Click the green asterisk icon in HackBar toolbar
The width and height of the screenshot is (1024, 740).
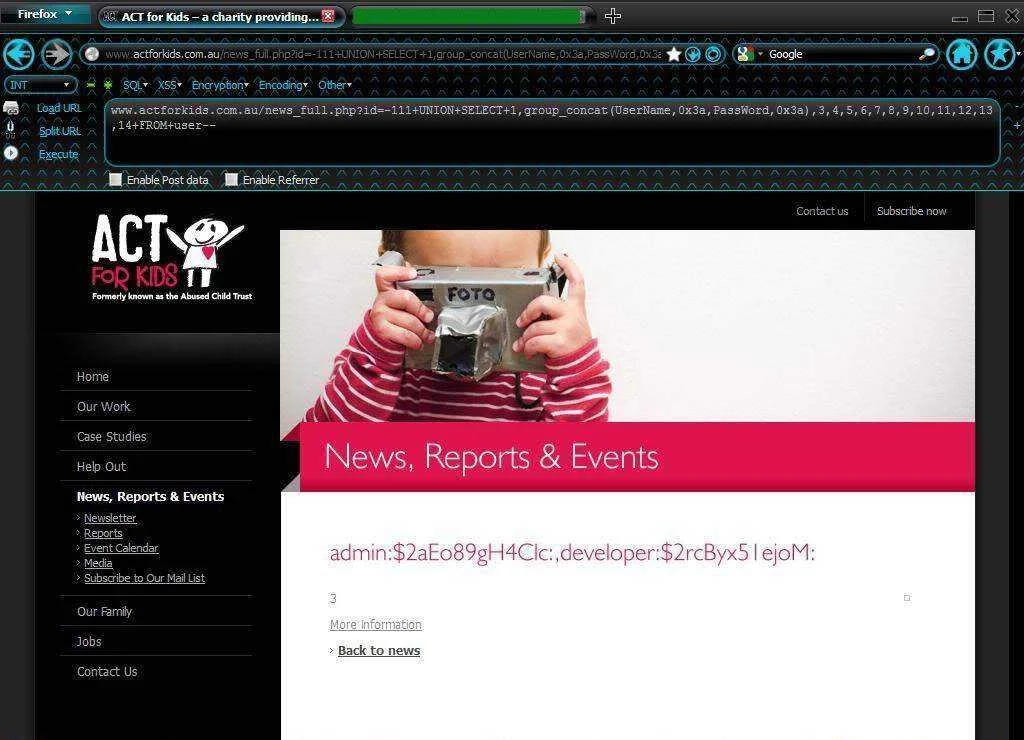click(x=108, y=85)
